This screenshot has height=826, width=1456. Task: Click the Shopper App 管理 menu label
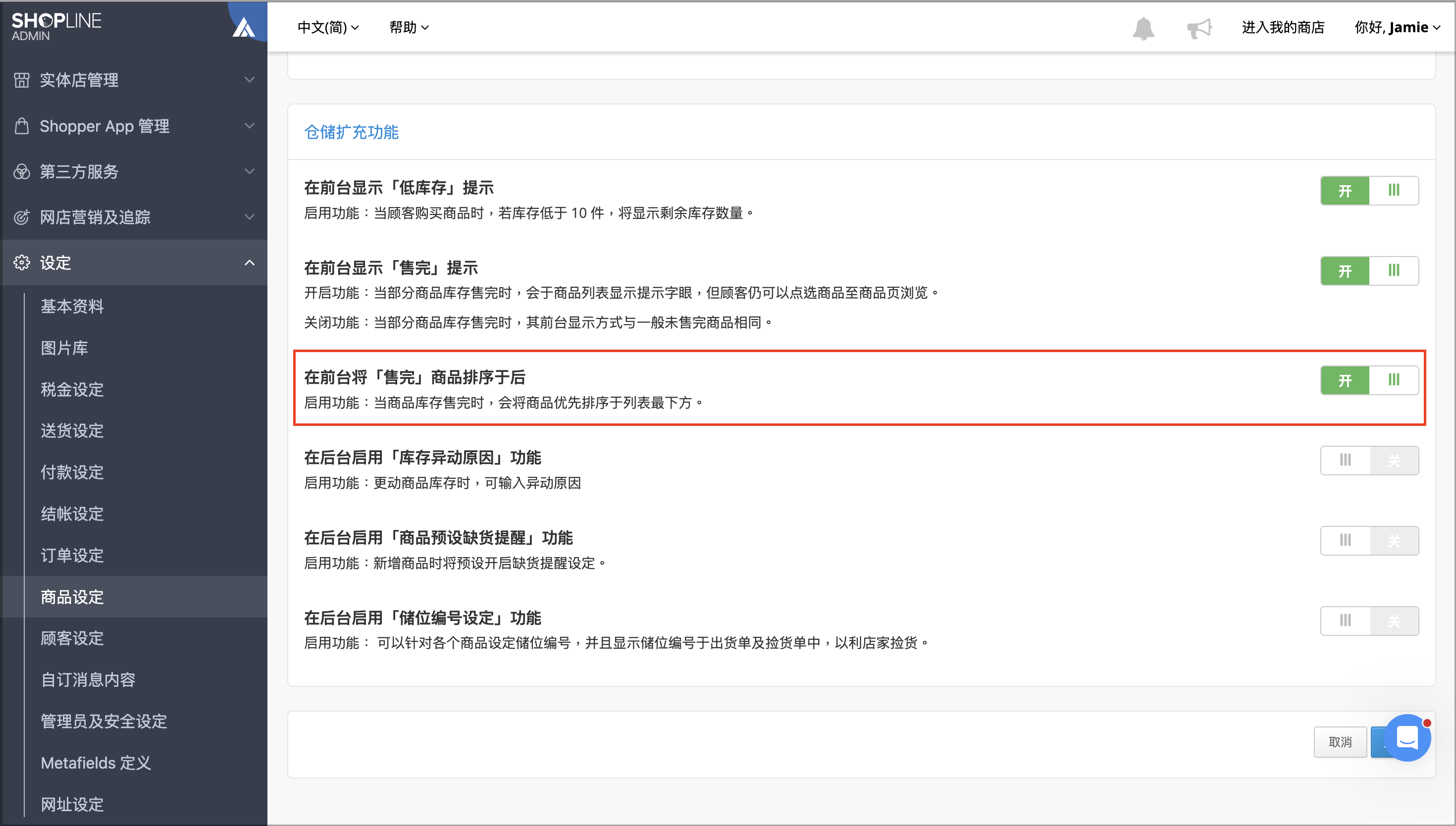tap(104, 126)
